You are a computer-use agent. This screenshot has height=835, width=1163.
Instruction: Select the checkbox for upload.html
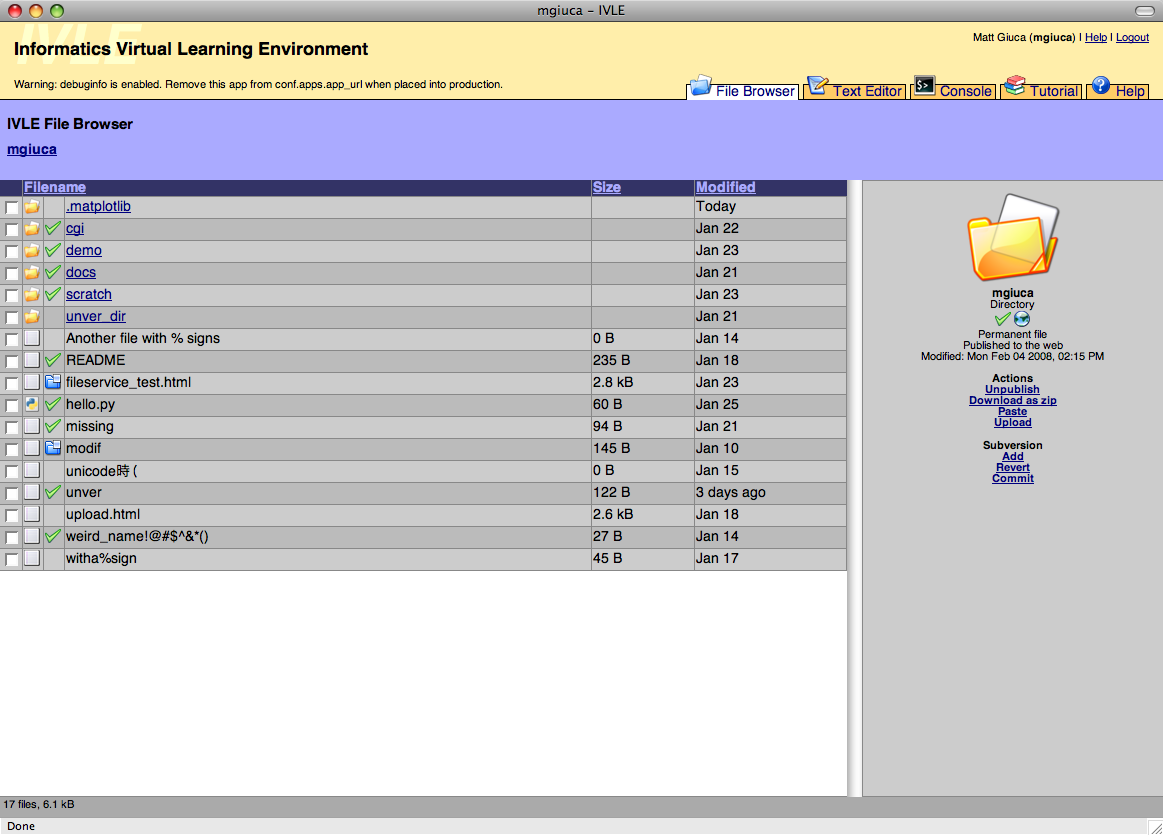point(12,515)
